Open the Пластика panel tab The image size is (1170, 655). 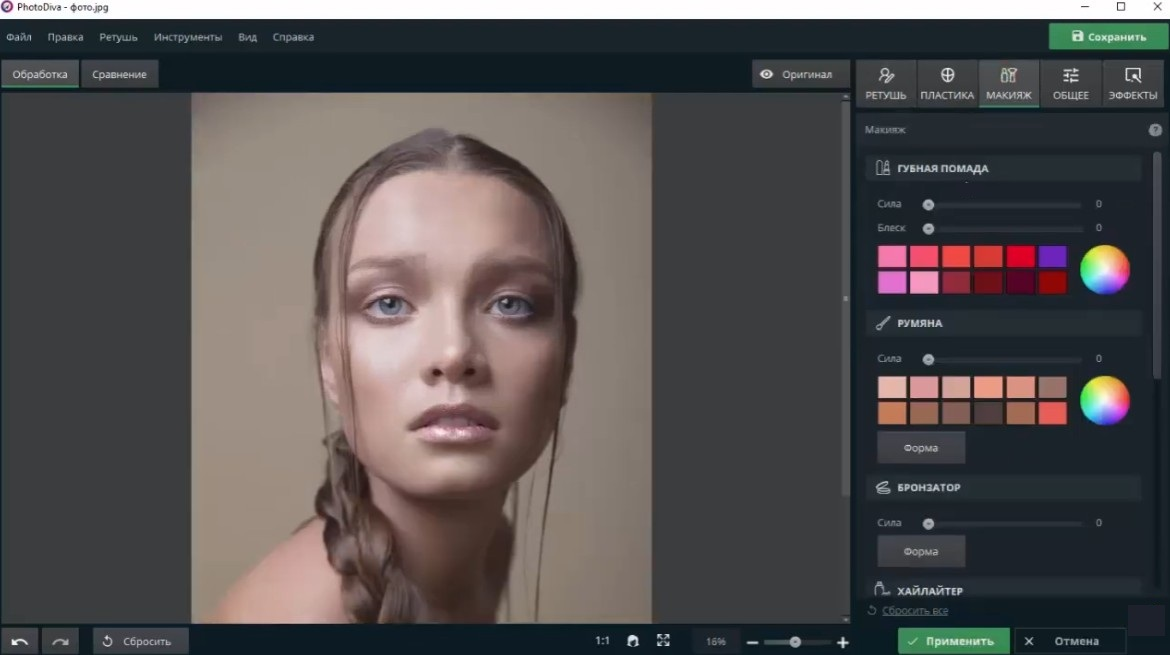coord(947,84)
